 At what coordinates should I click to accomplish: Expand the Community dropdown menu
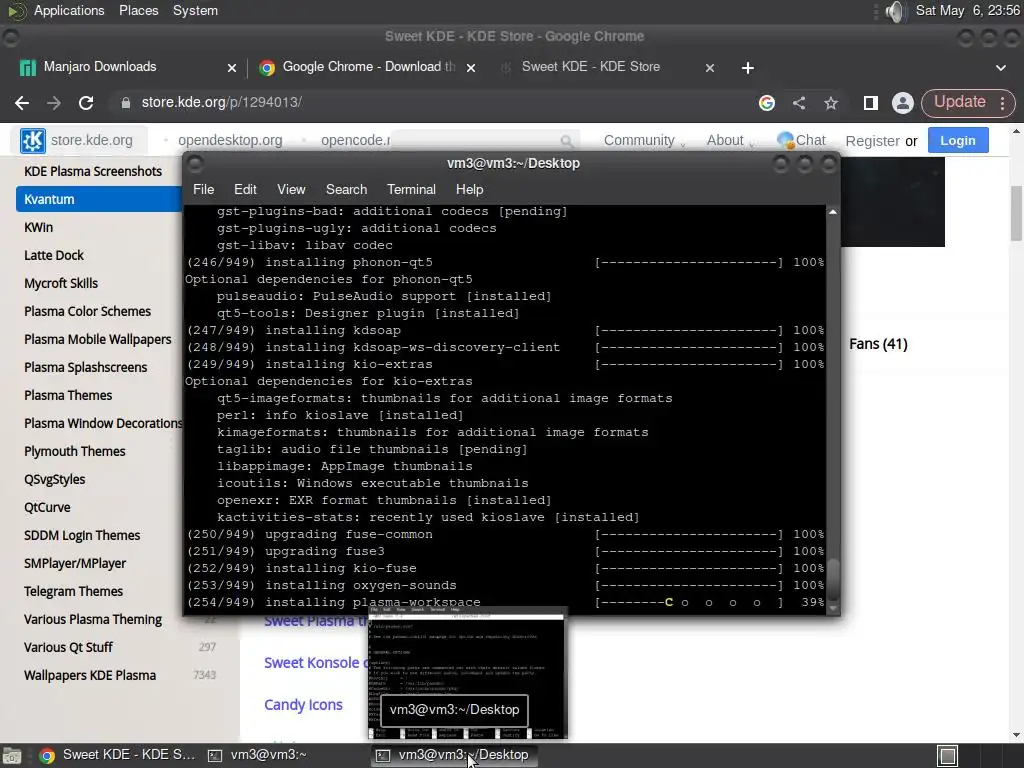[645, 140]
